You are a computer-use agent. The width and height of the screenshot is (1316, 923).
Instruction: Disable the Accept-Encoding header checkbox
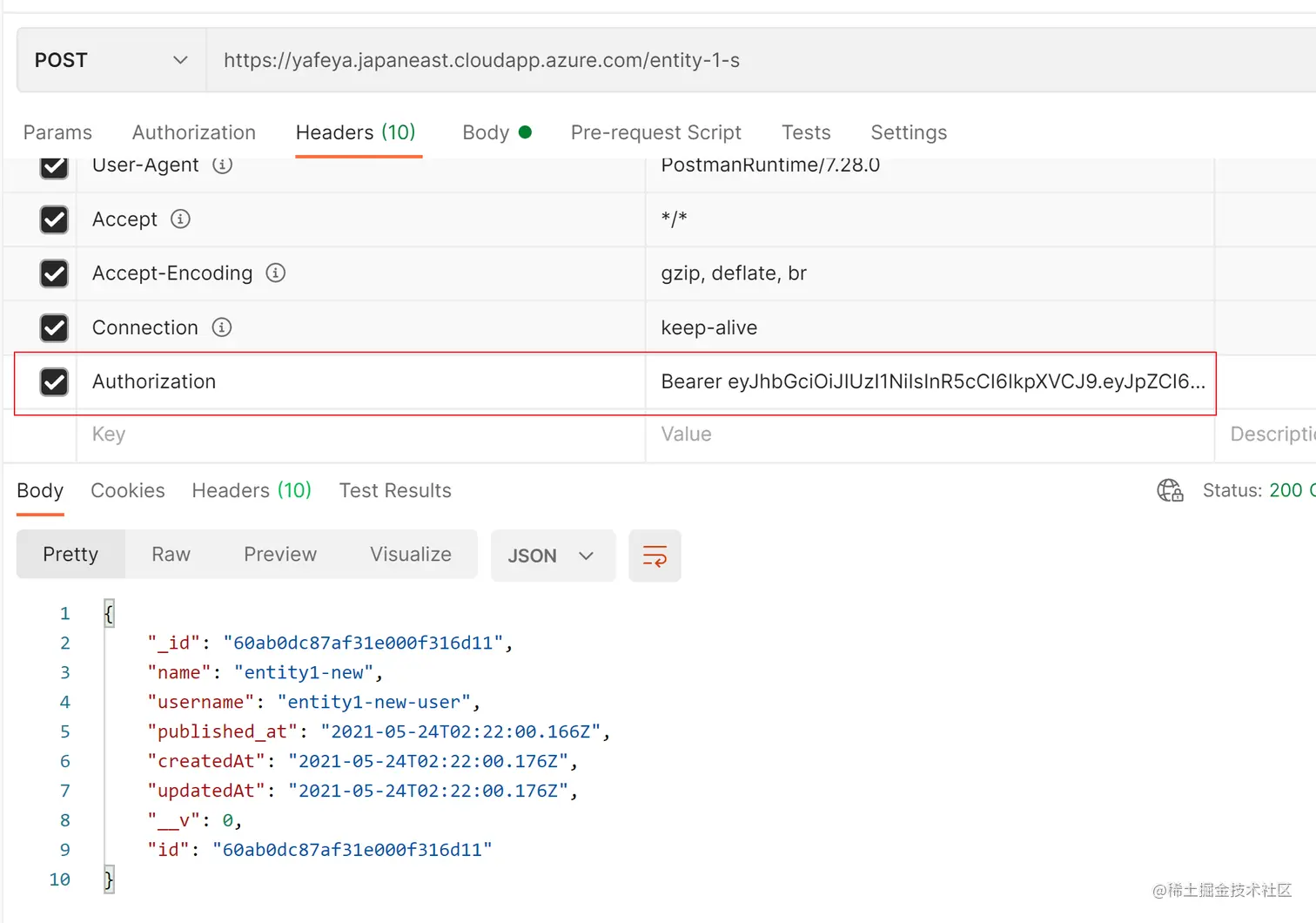point(54,273)
